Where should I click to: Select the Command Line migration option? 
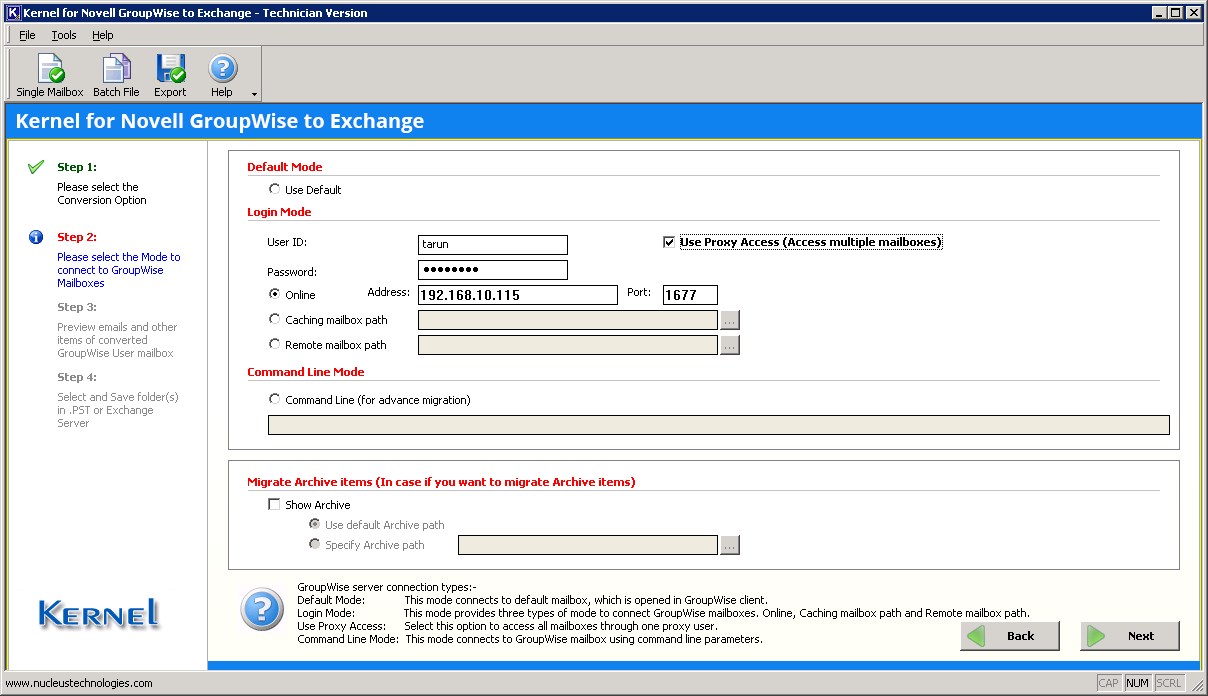click(x=275, y=399)
